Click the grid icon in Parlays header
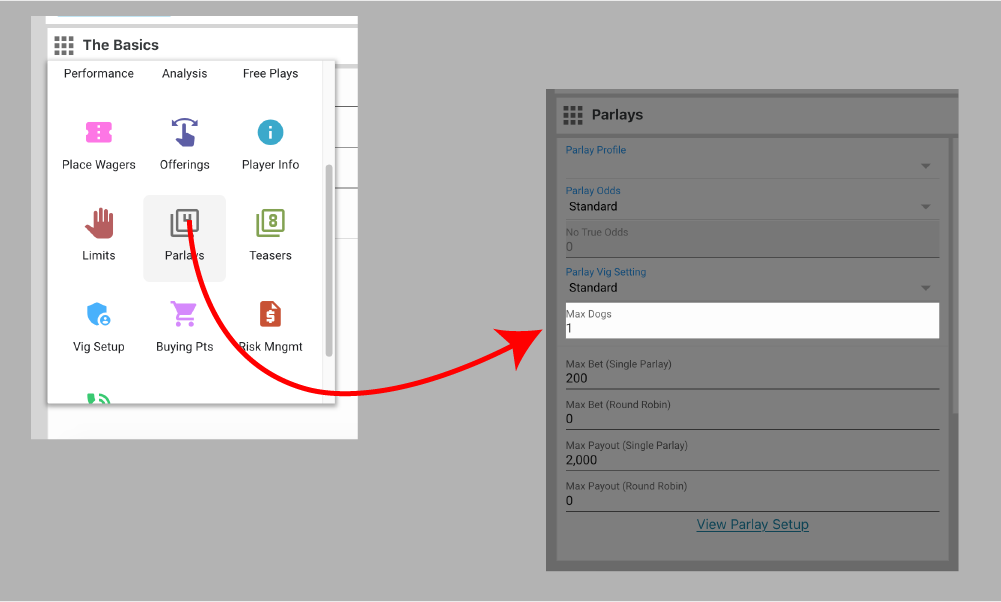The image size is (1001, 602). [x=573, y=115]
